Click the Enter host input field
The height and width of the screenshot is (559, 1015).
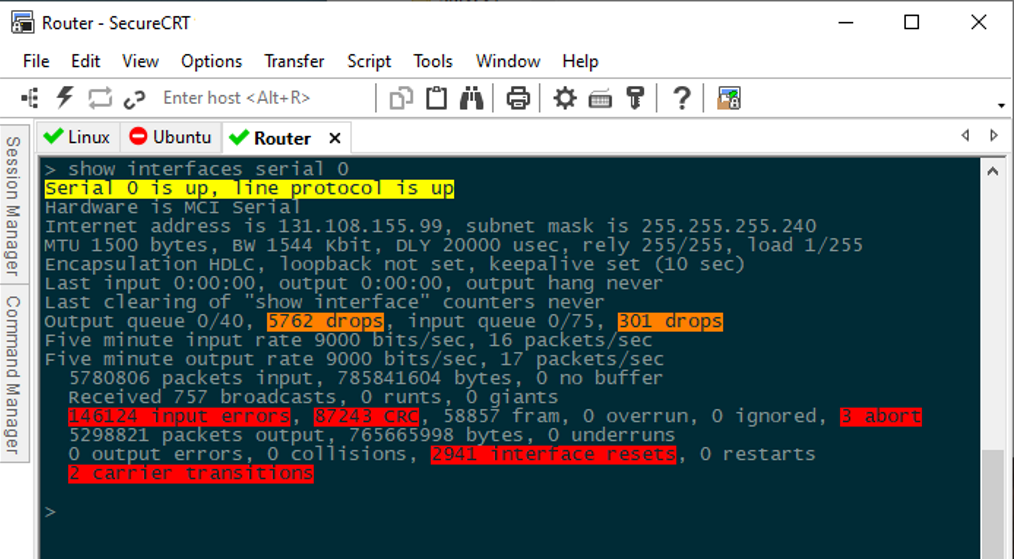pos(260,98)
